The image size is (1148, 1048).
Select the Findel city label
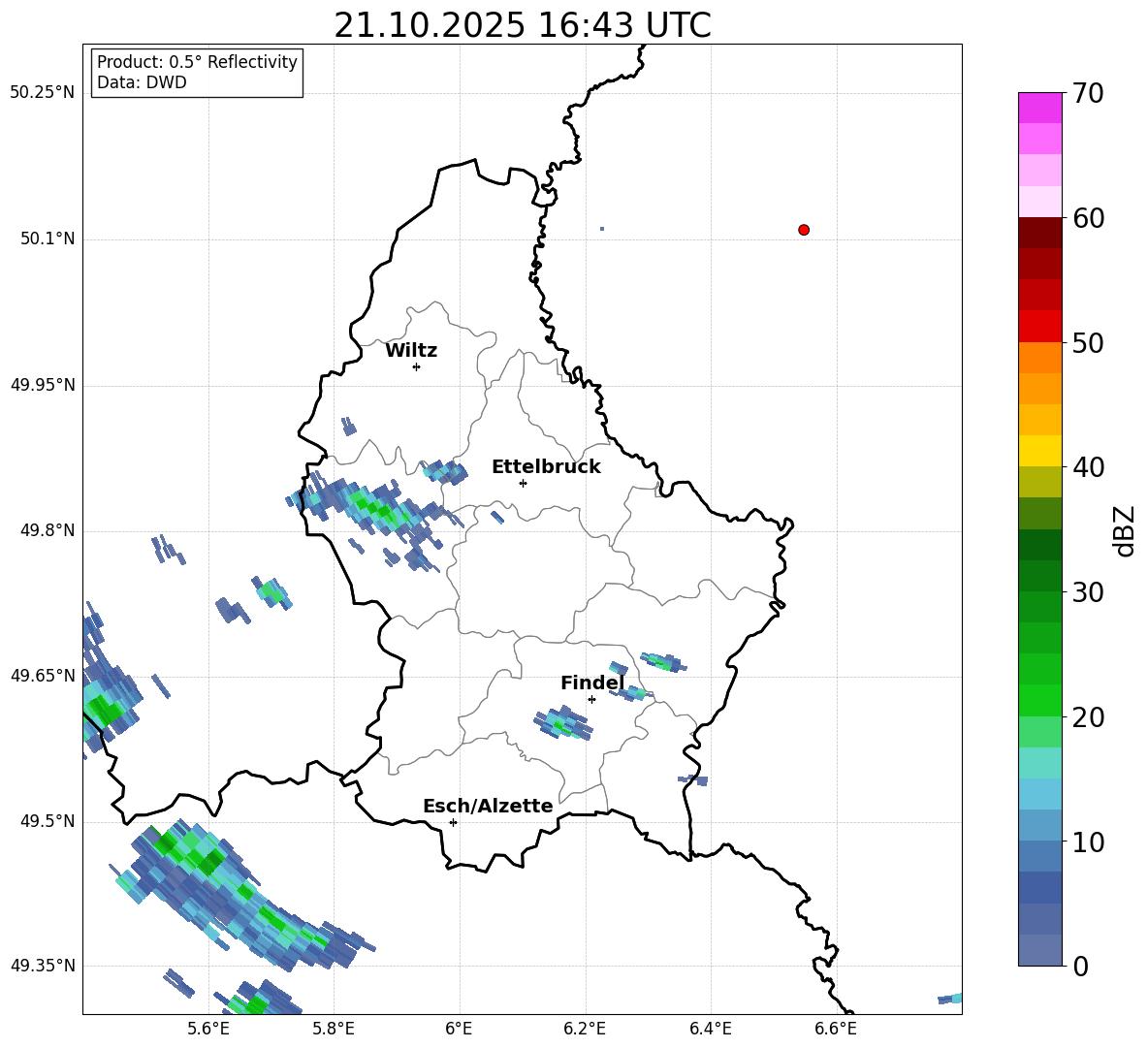[x=592, y=683]
